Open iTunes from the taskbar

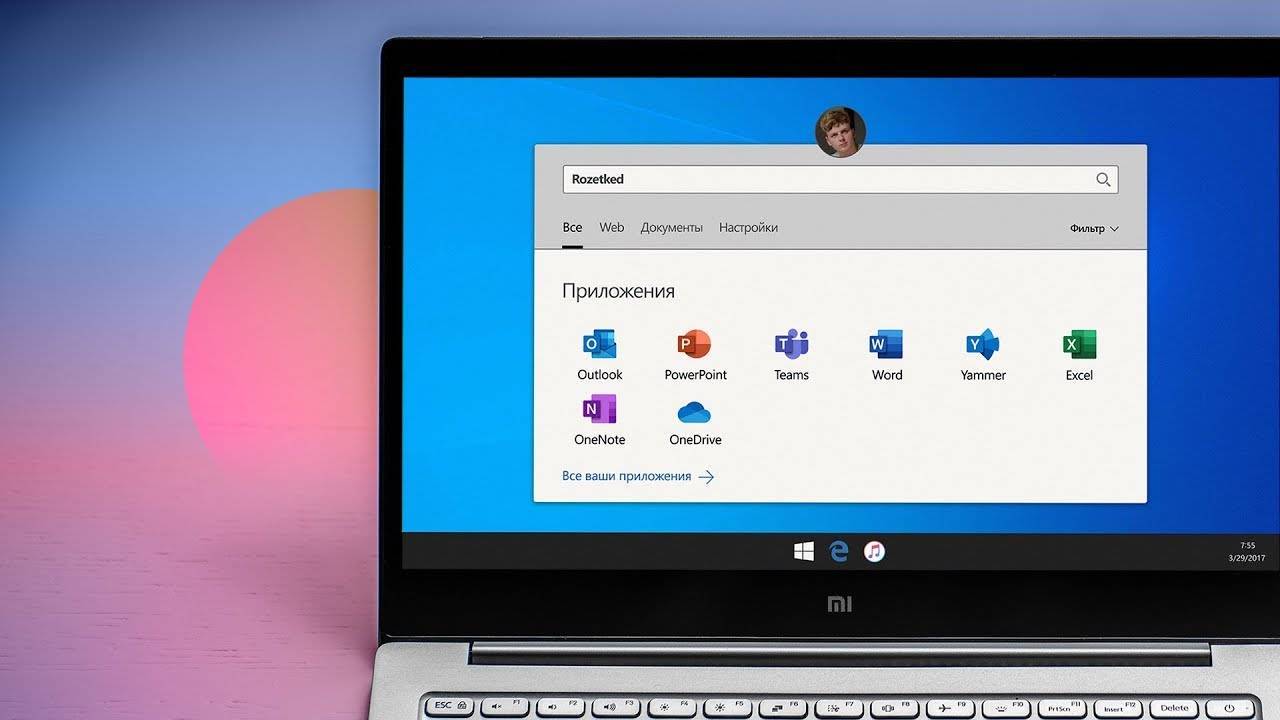[x=874, y=551]
